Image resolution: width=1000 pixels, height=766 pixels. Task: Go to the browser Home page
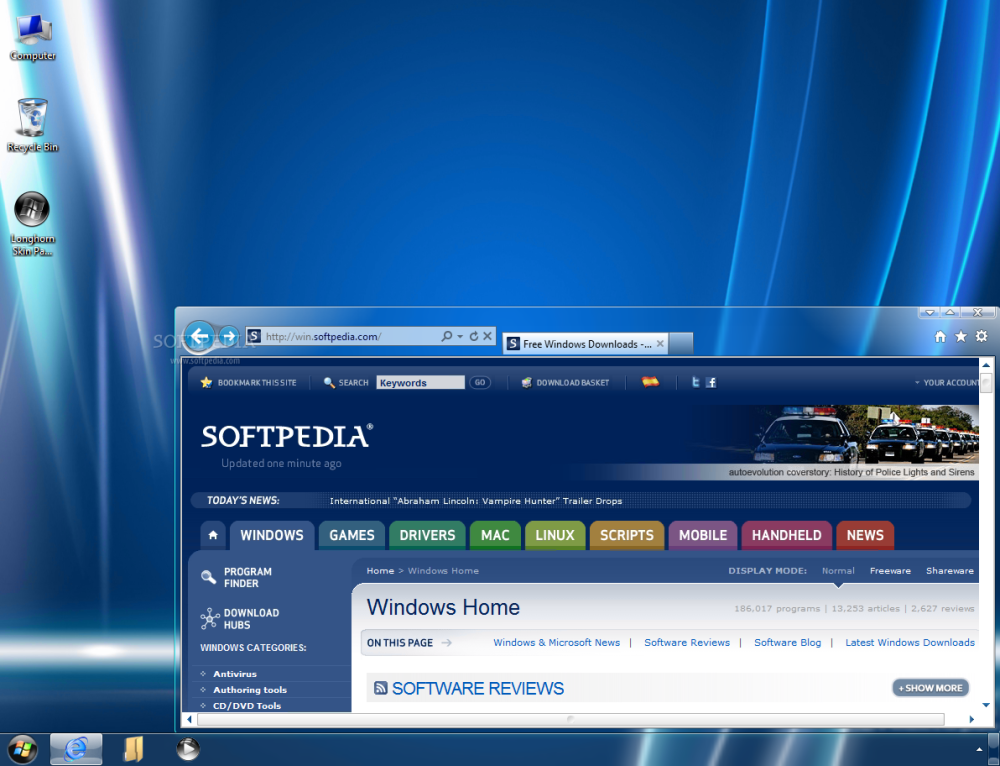[940, 337]
